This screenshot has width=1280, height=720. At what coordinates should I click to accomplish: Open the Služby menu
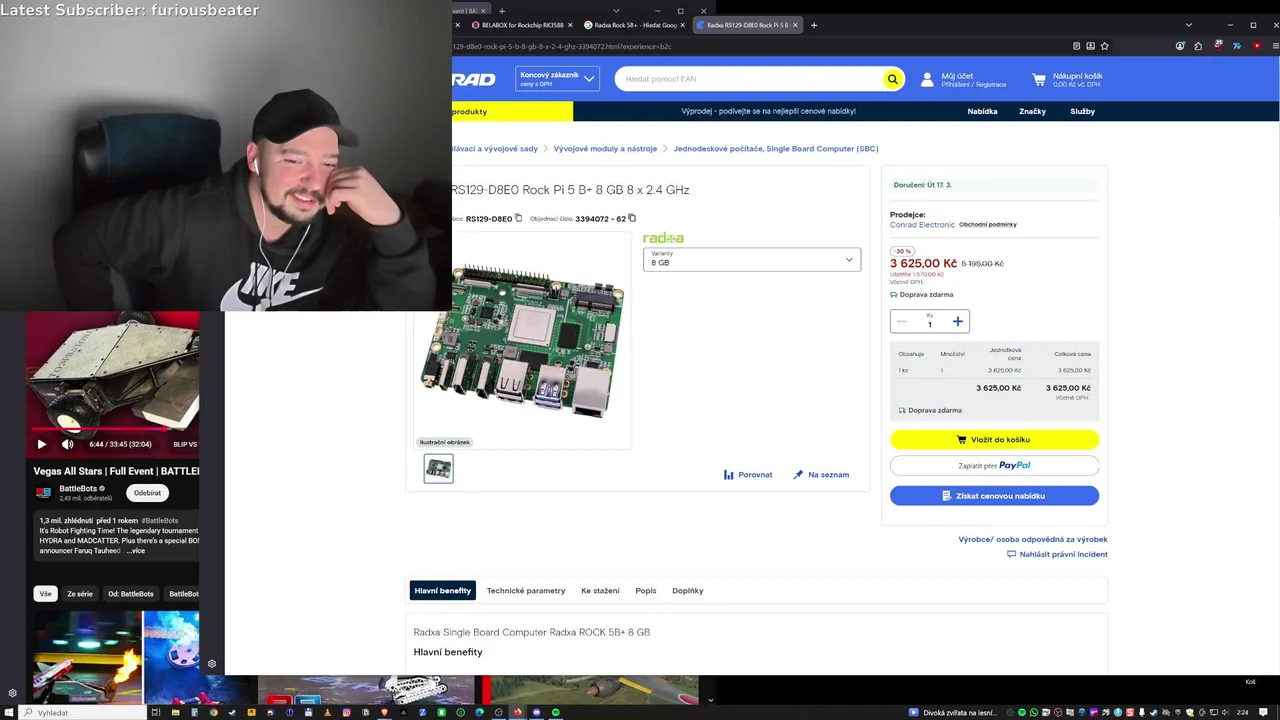pos(1082,111)
